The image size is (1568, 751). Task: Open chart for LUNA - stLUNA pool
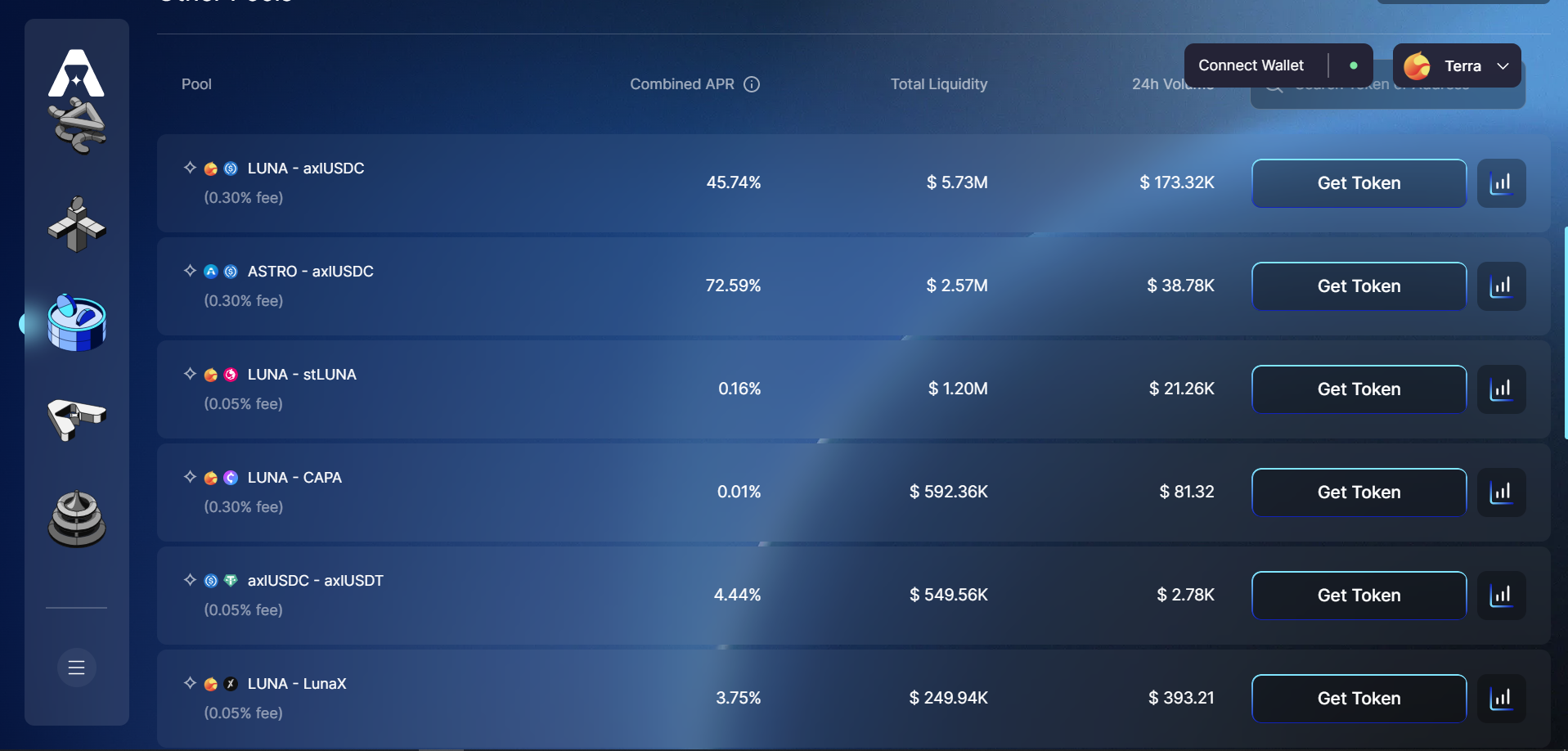pos(1501,389)
